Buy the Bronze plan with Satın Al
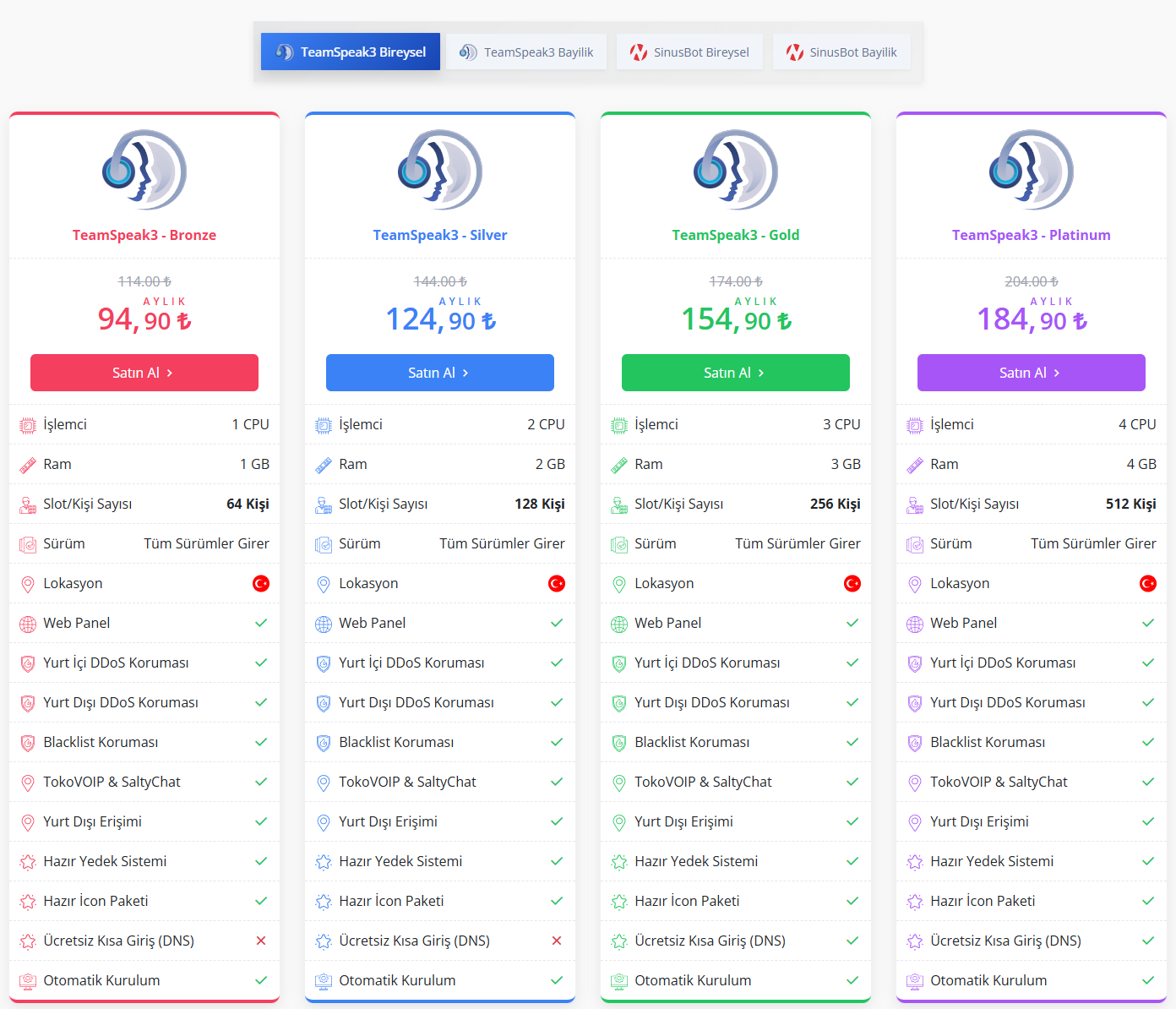1176x1009 pixels. click(144, 373)
